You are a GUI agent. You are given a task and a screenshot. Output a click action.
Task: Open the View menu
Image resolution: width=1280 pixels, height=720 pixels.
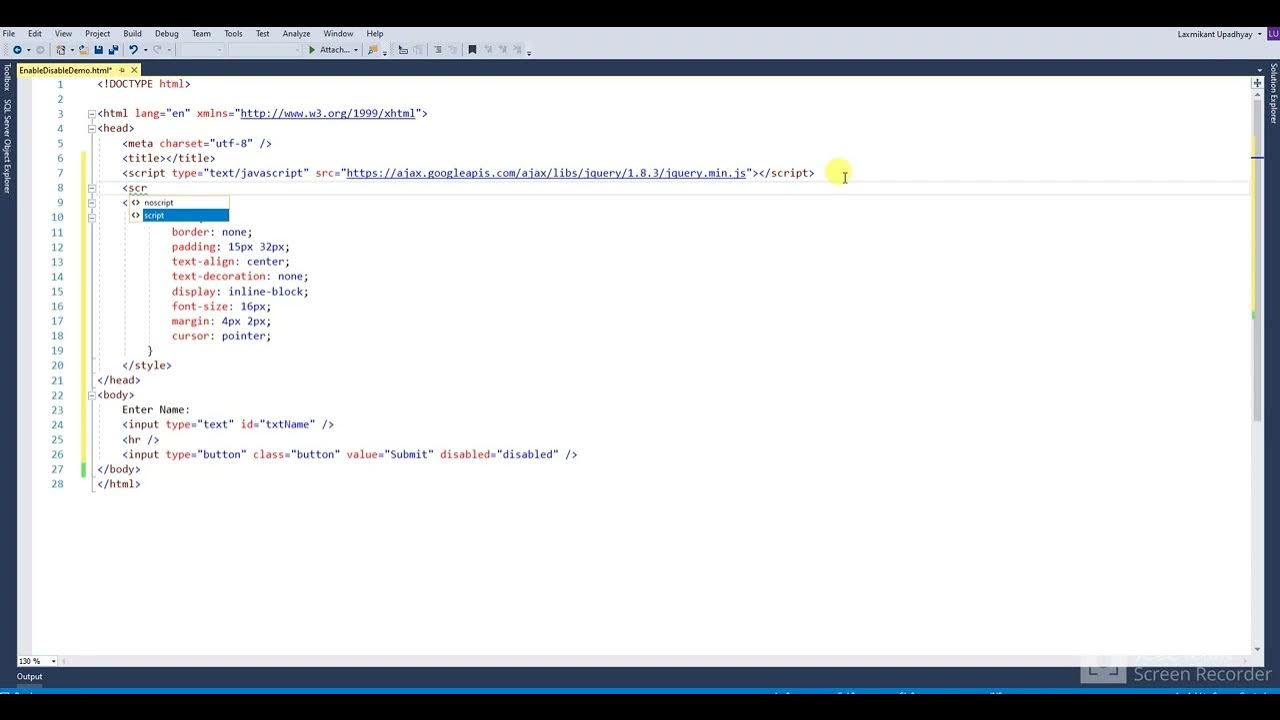click(63, 34)
